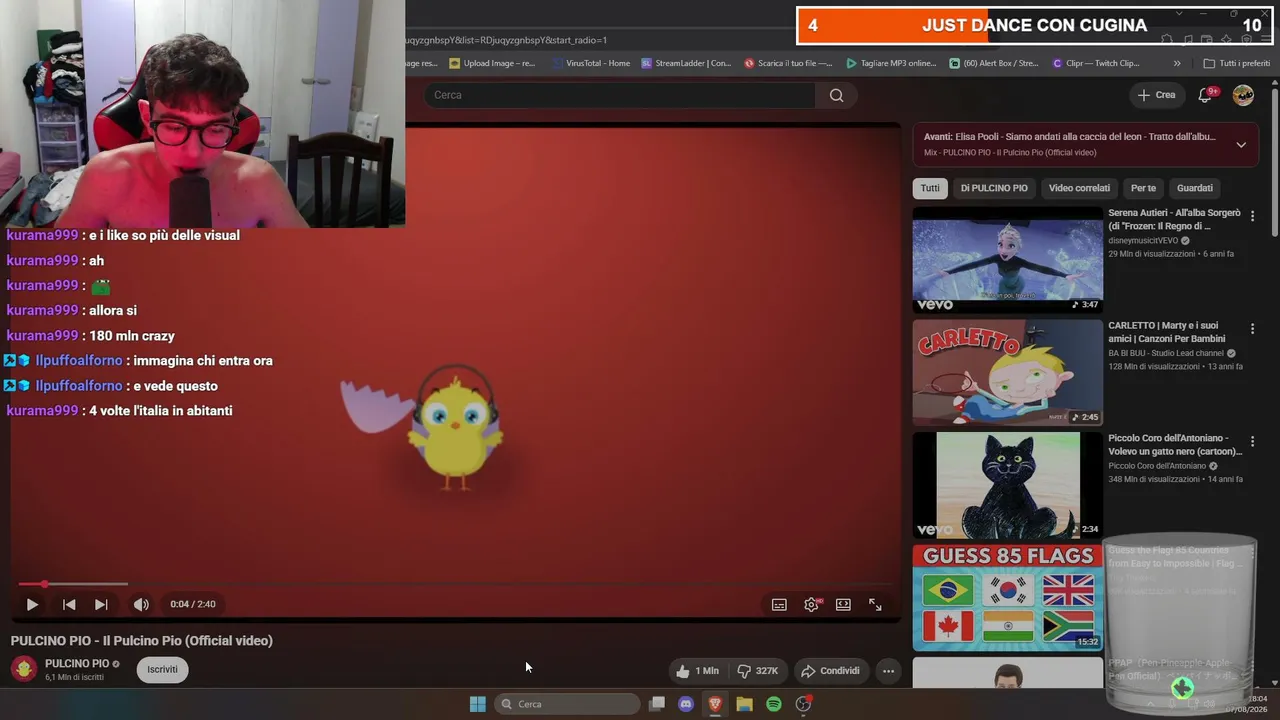Select the Per te filter chip
1280x720 pixels.
tap(1143, 188)
